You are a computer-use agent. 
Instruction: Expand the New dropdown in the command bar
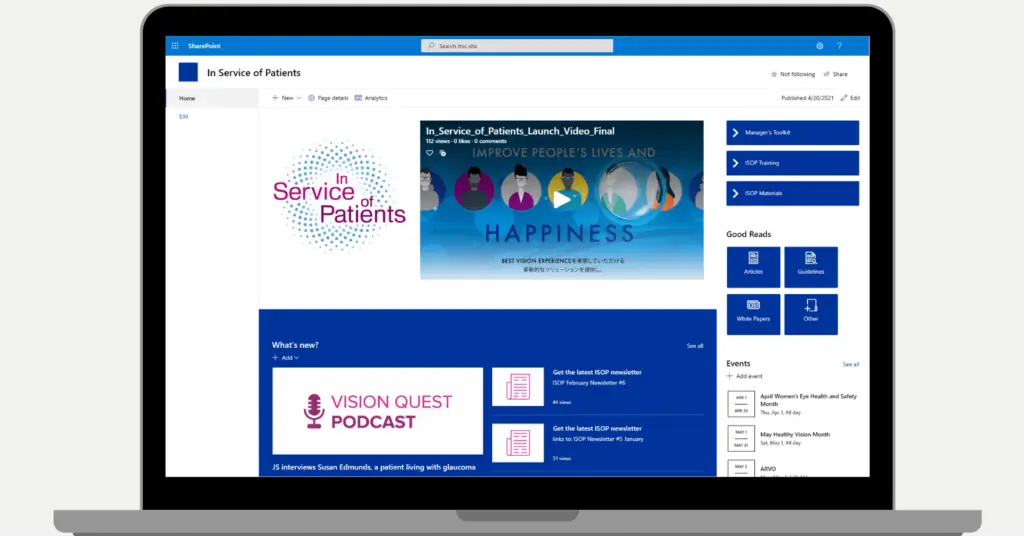(287, 98)
